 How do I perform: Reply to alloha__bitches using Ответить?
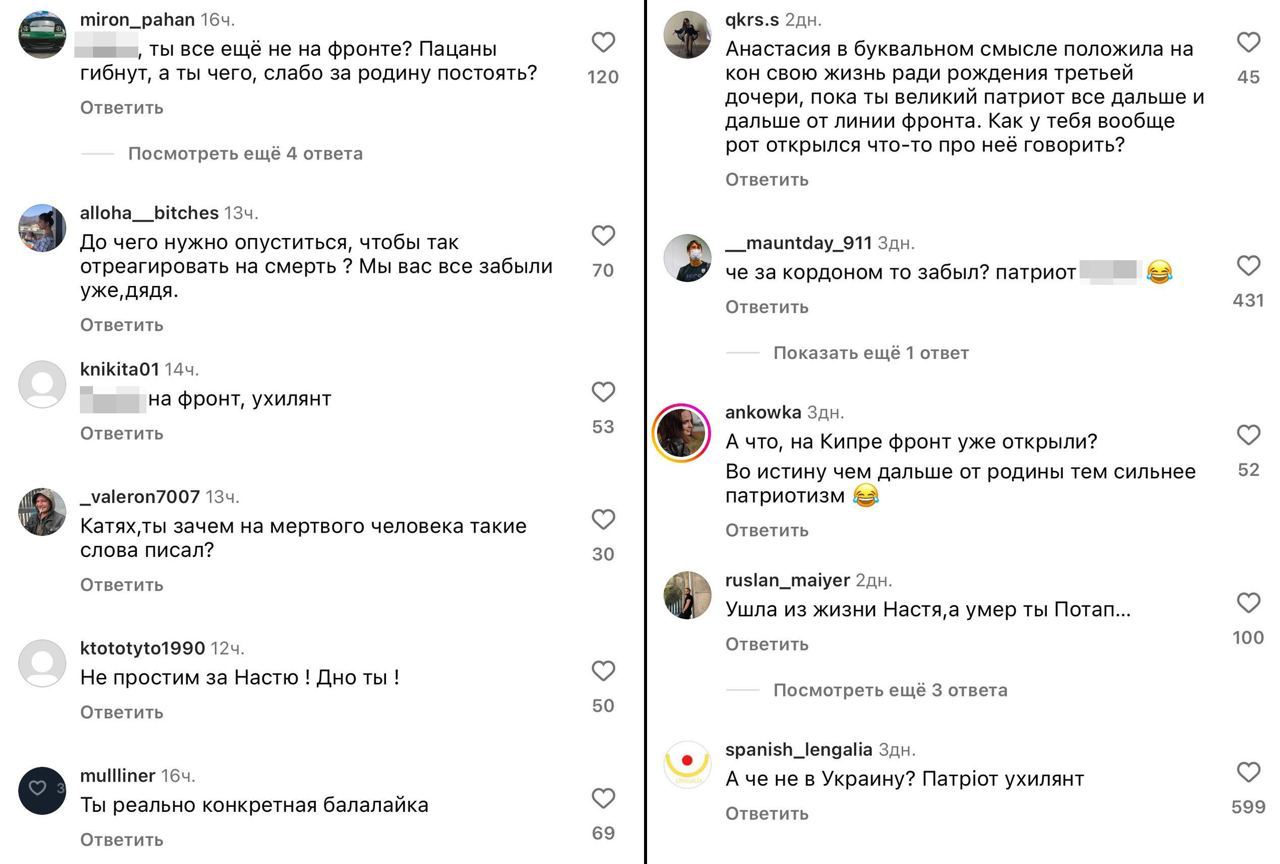pos(121,325)
